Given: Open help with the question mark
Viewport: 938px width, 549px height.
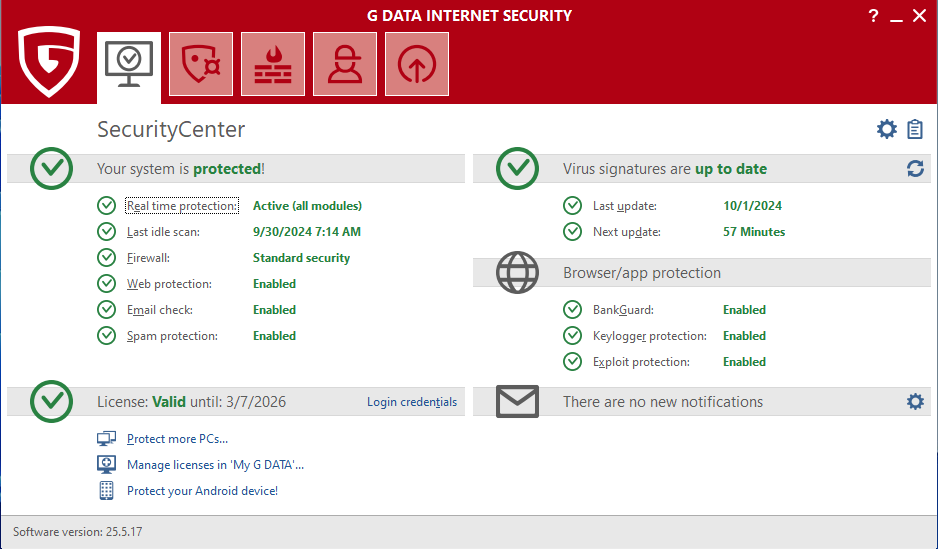Looking at the screenshot, I should pos(872,16).
